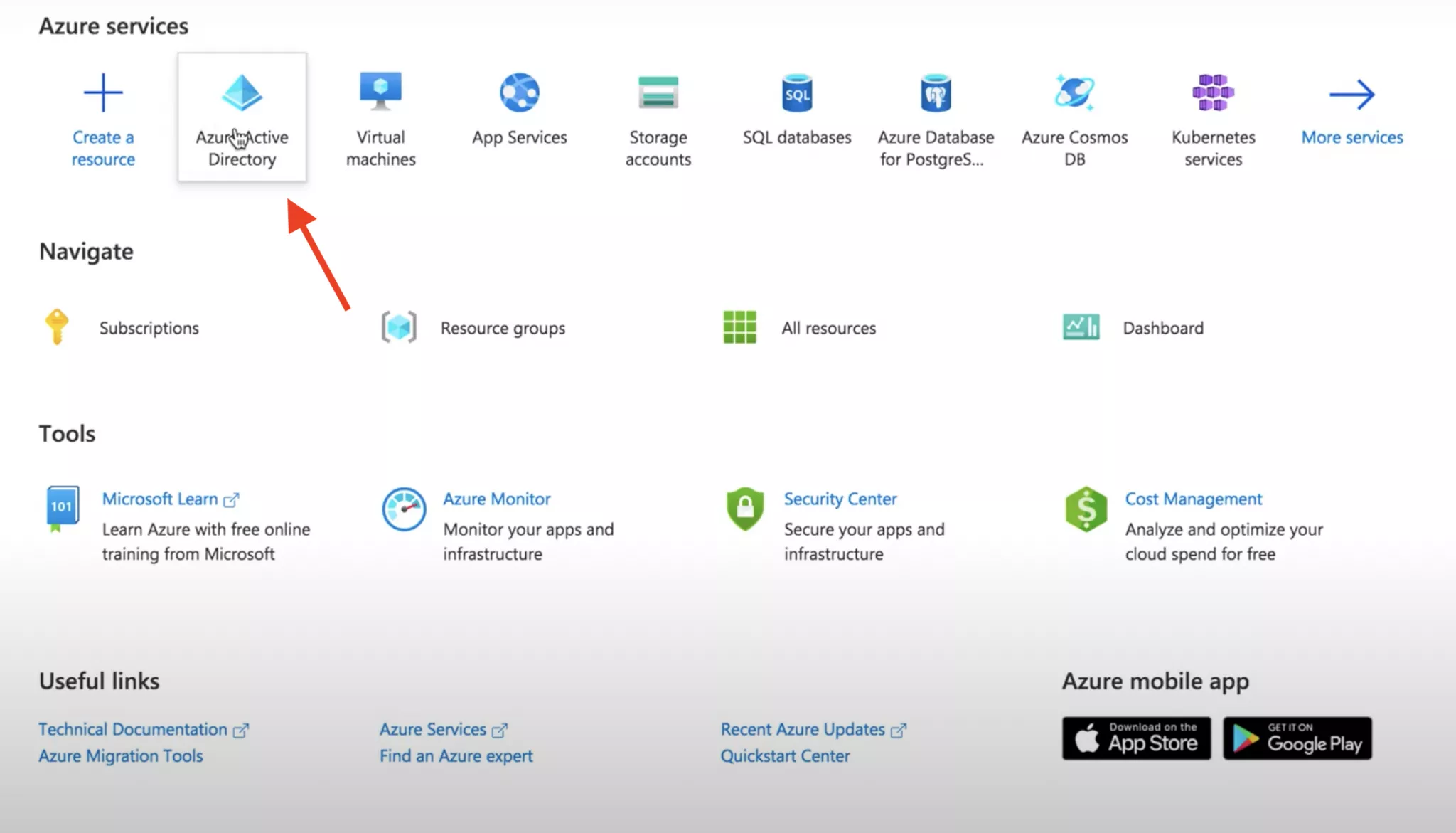Select the Azure Active Directory label

pos(242,148)
